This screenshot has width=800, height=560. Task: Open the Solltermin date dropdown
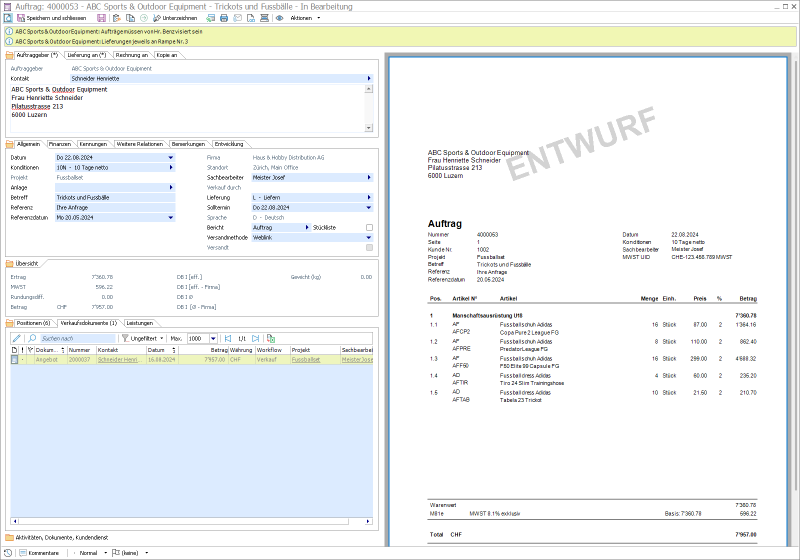(369, 208)
